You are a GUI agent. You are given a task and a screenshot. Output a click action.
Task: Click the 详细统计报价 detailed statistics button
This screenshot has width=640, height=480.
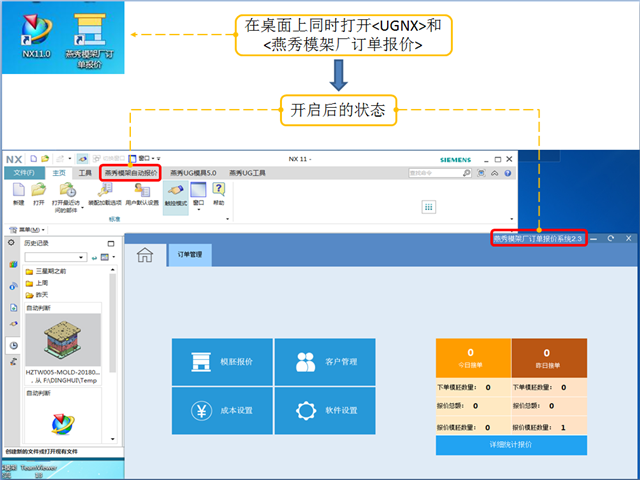click(x=511, y=442)
